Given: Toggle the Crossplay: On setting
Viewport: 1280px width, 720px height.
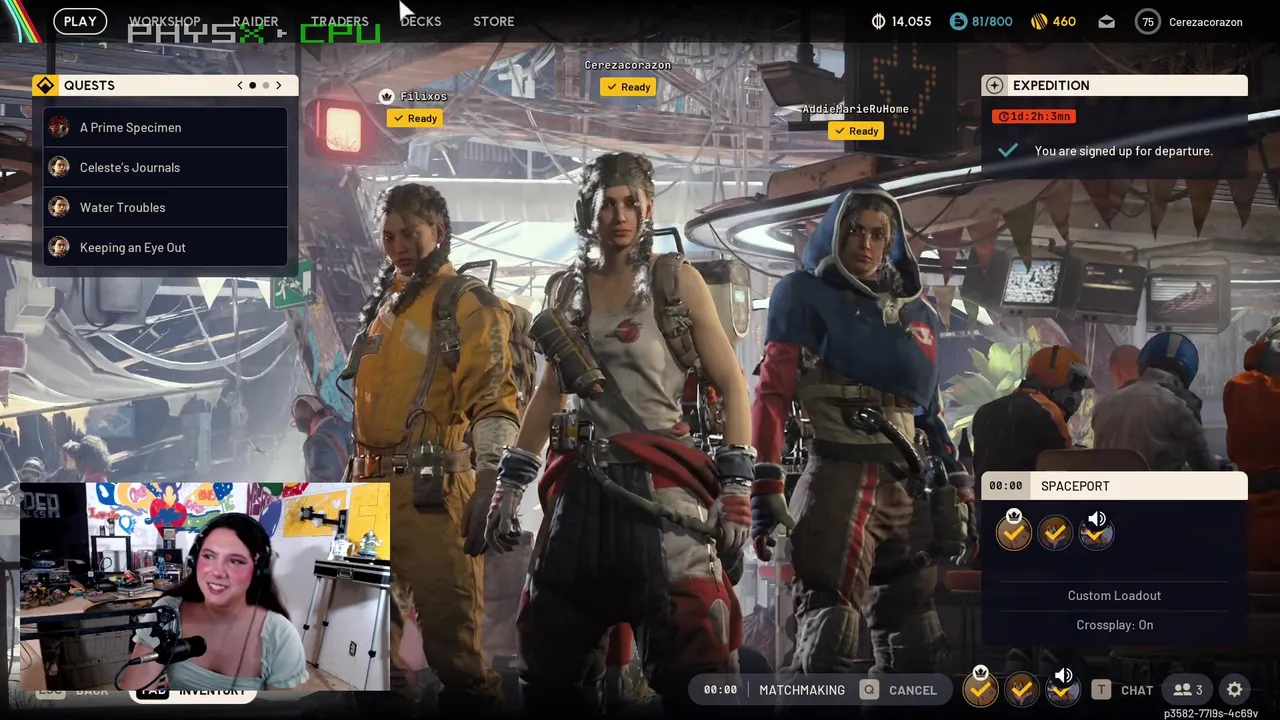Looking at the screenshot, I should pos(1114,625).
